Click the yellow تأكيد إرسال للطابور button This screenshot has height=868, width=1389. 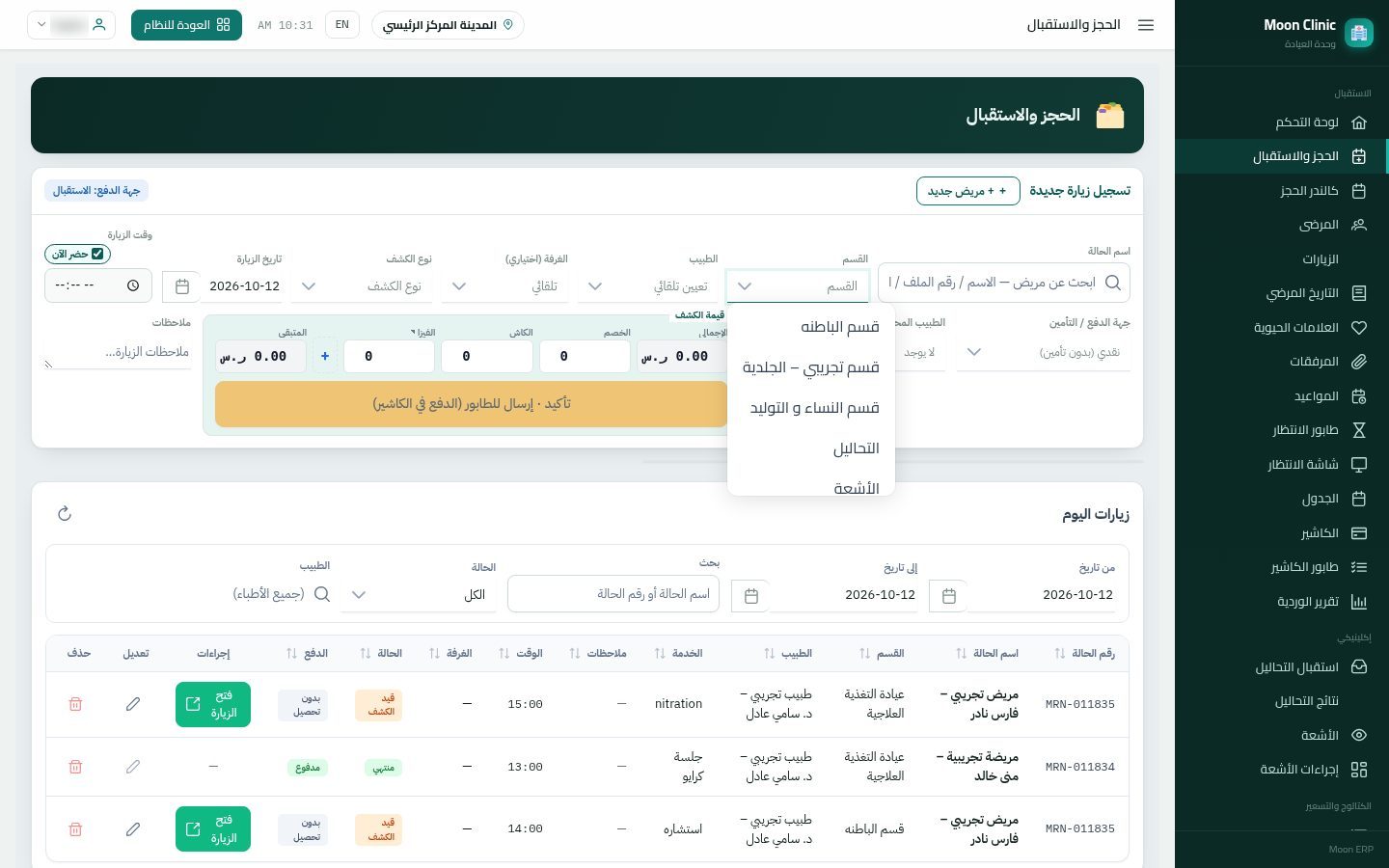[x=472, y=404]
